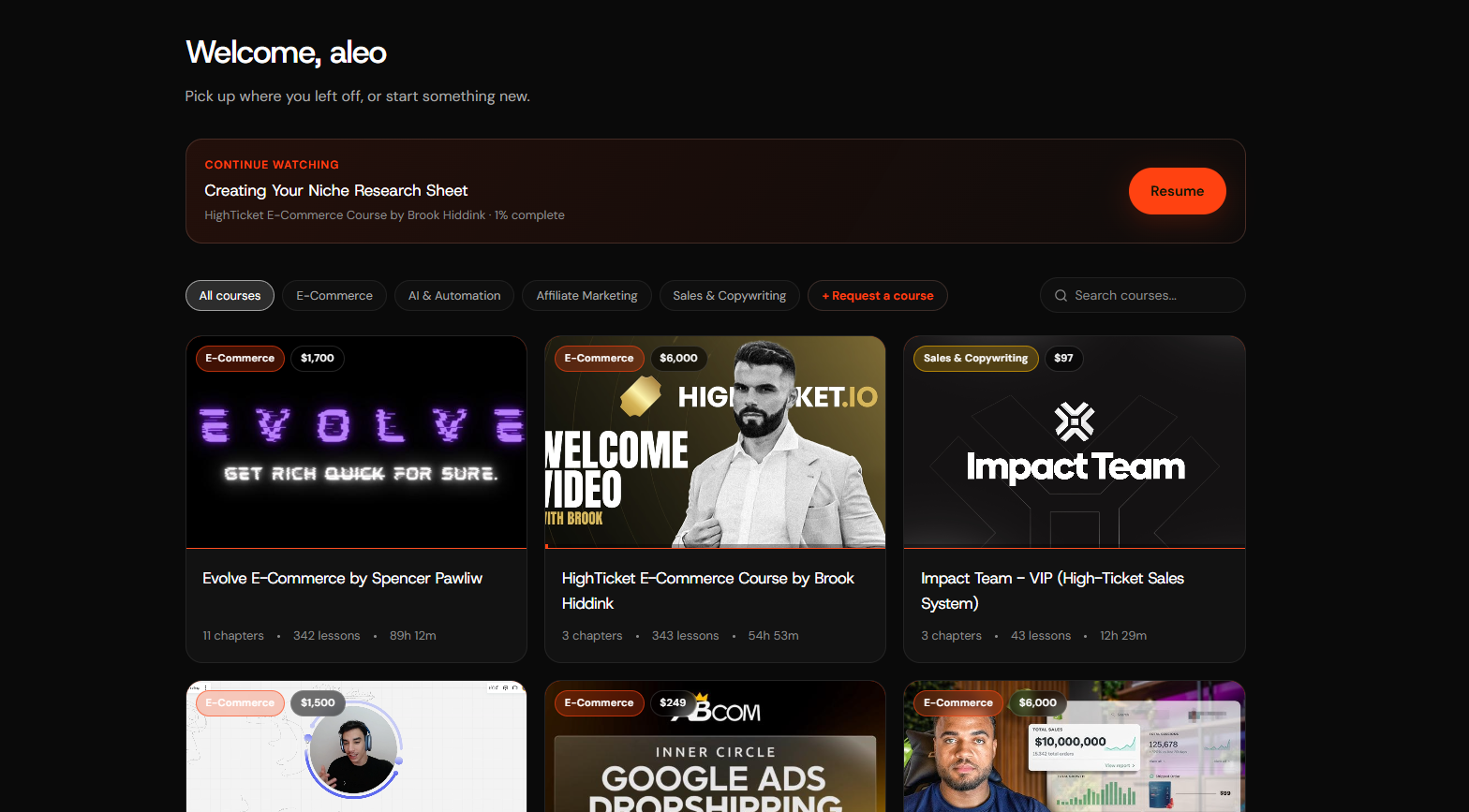
Task: Click the E-Commerce badge on the $1,500 card
Action: point(240,703)
